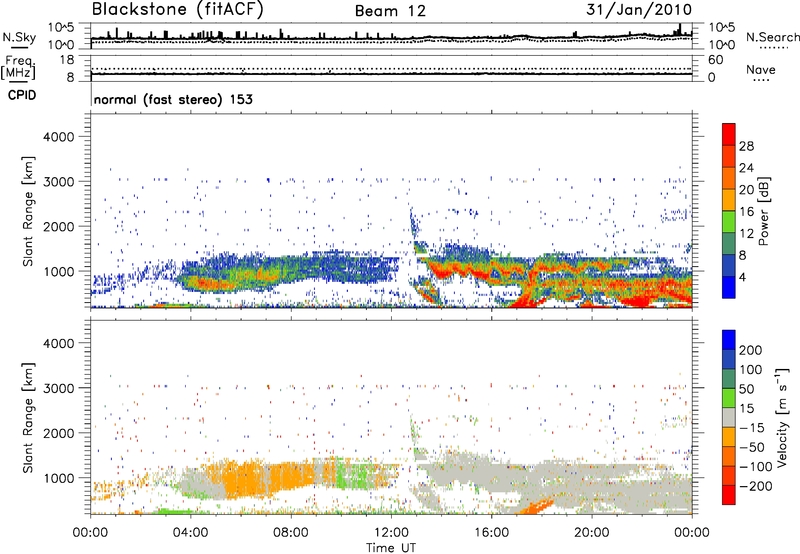Click the 'Time UT' axis title
This screenshot has height=554, width=800.
coord(391,548)
